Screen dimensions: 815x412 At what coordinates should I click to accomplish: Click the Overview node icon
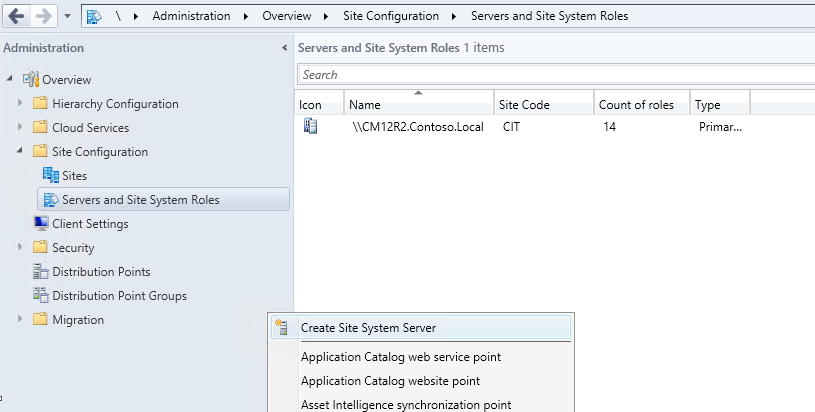point(31,80)
